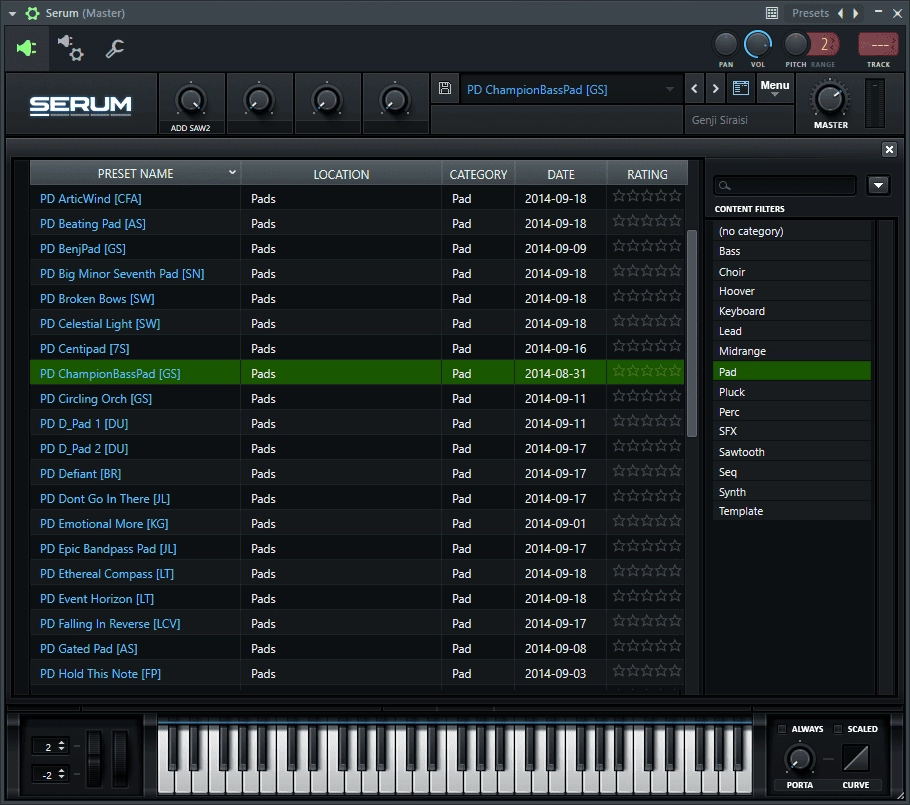Image resolution: width=910 pixels, height=805 pixels.
Task: Sort by LOCATION column header
Action: (x=341, y=174)
